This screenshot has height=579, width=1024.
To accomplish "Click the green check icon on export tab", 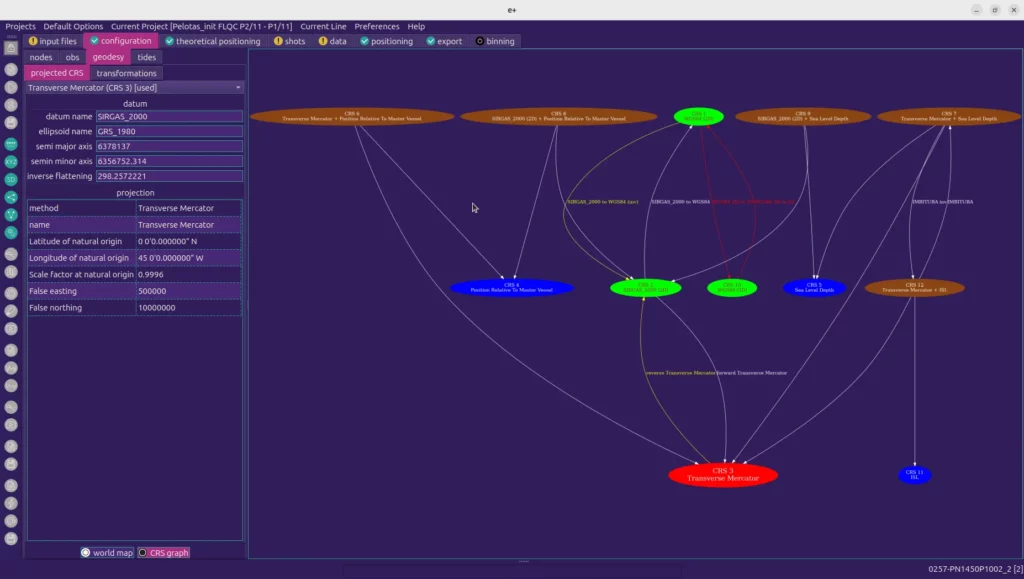I will (x=431, y=41).
